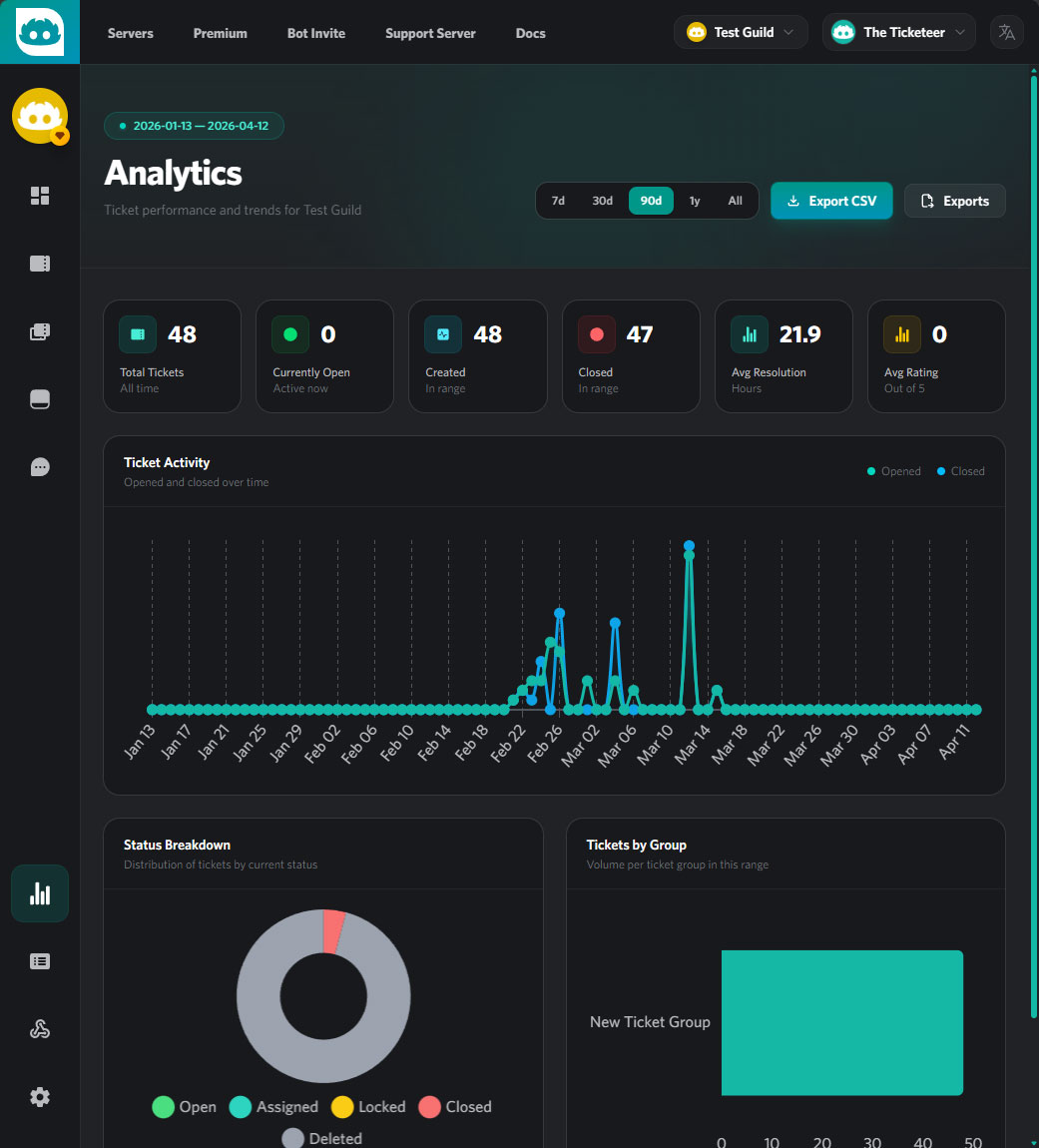
Task: Open the dashboard grid icon in sidebar
Action: tap(39, 196)
